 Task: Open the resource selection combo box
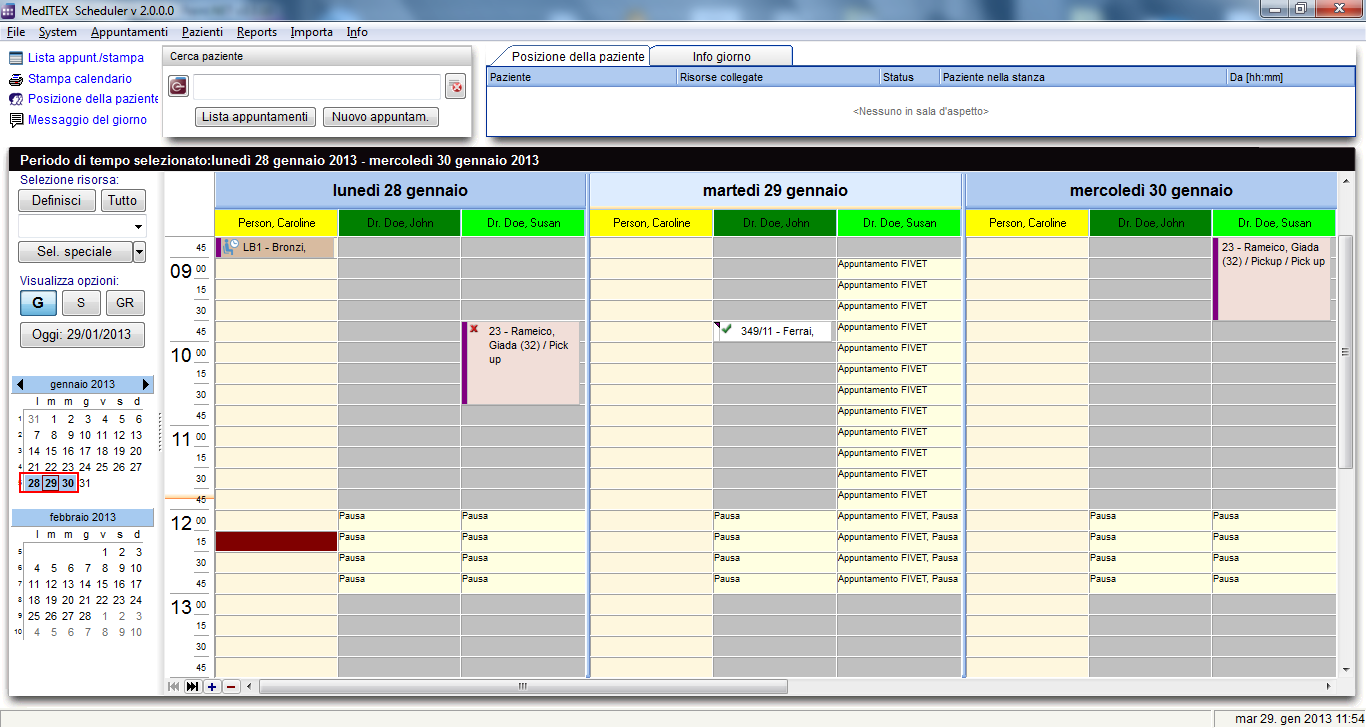click(x=82, y=226)
